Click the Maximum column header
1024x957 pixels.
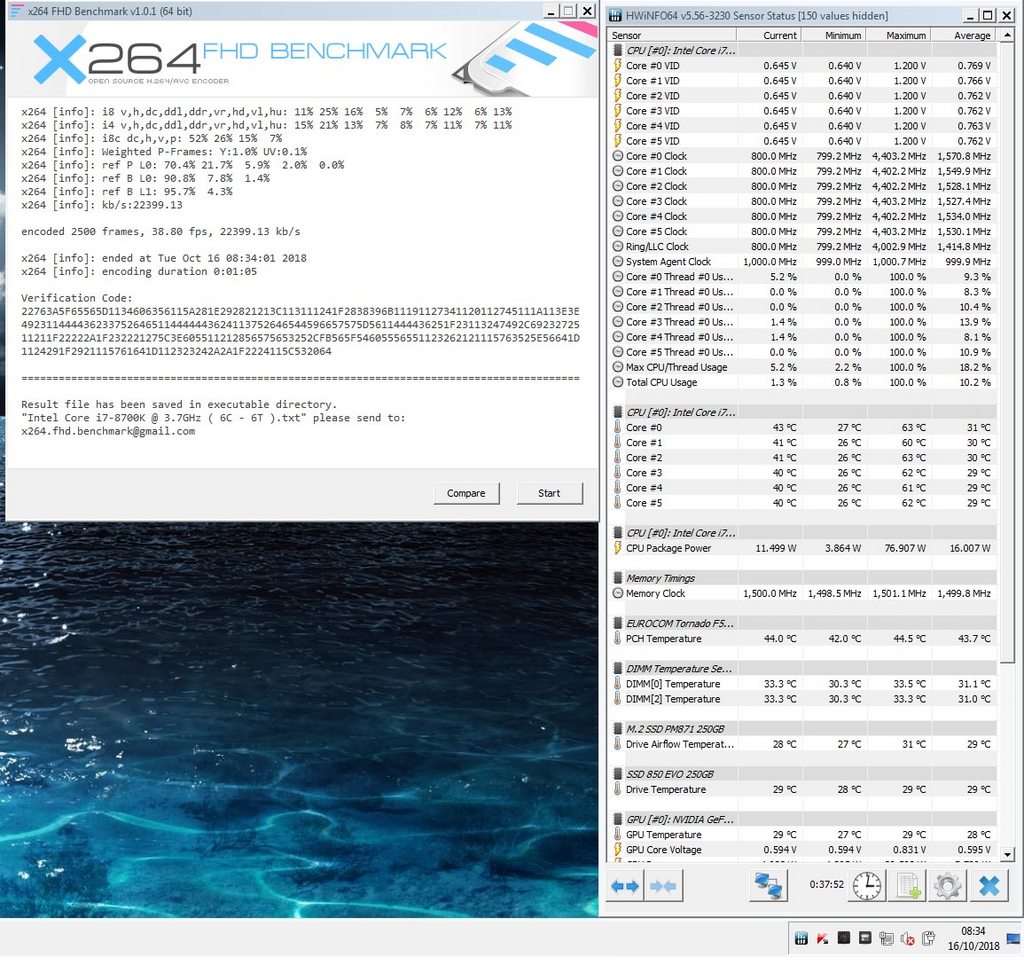[x=899, y=35]
